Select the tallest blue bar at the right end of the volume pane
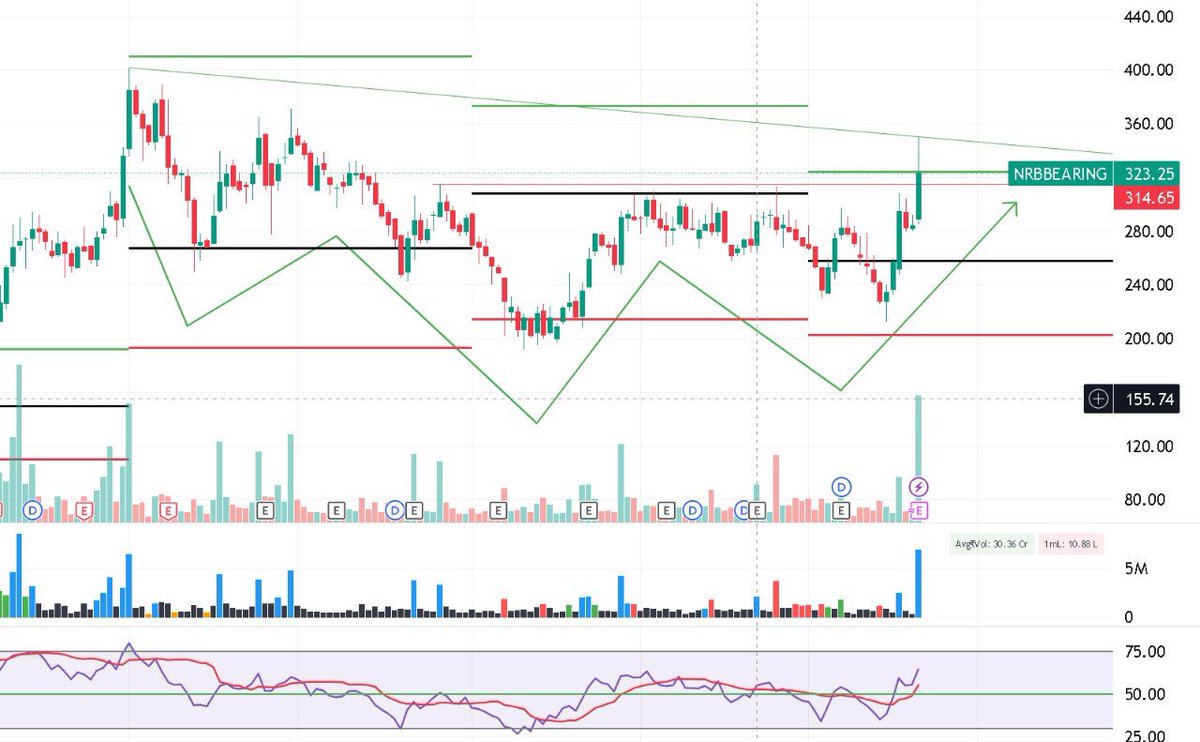This screenshot has width=1200, height=742. pyautogui.click(x=919, y=583)
